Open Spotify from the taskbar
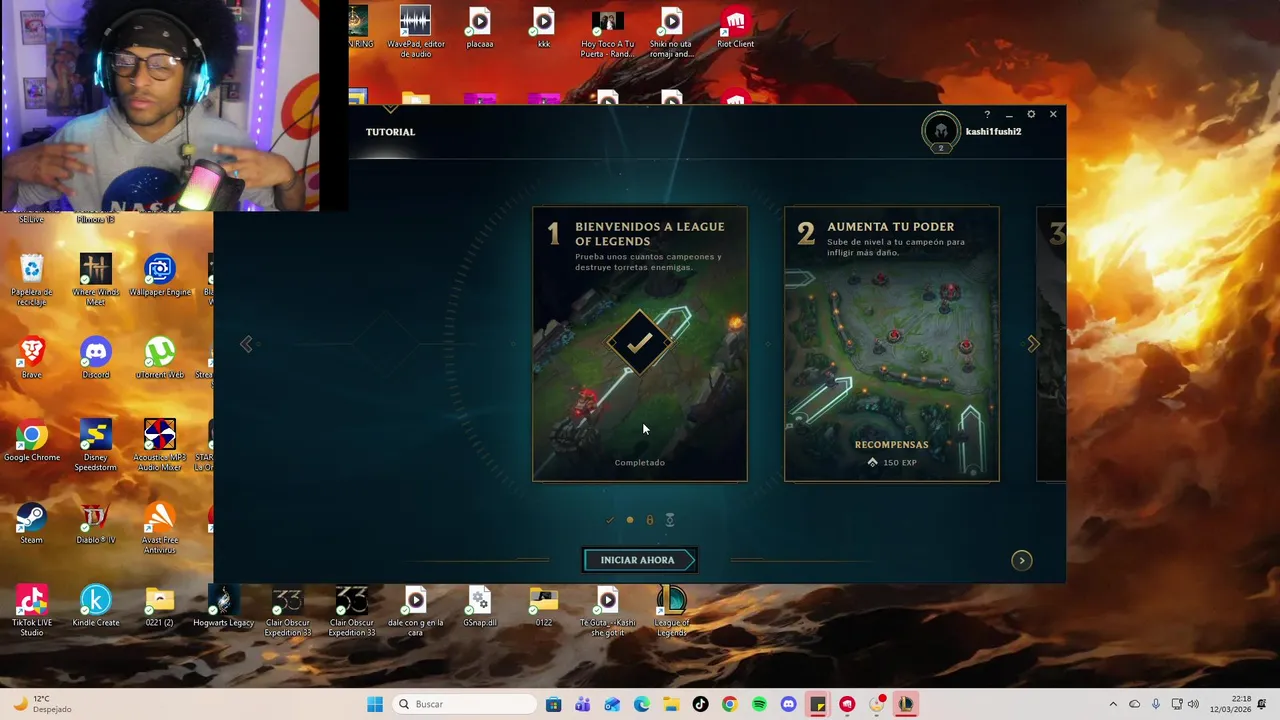 tap(759, 704)
